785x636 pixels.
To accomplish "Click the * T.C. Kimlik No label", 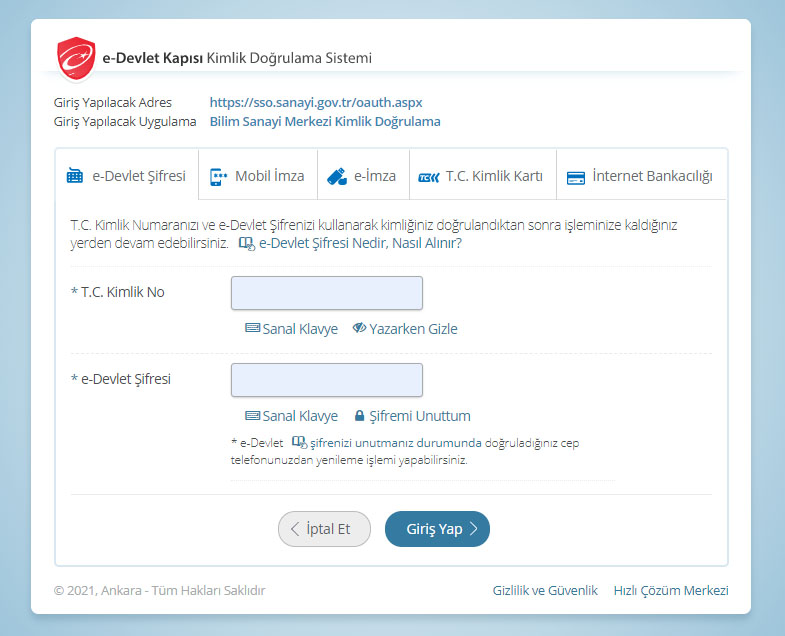I will click(118, 292).
